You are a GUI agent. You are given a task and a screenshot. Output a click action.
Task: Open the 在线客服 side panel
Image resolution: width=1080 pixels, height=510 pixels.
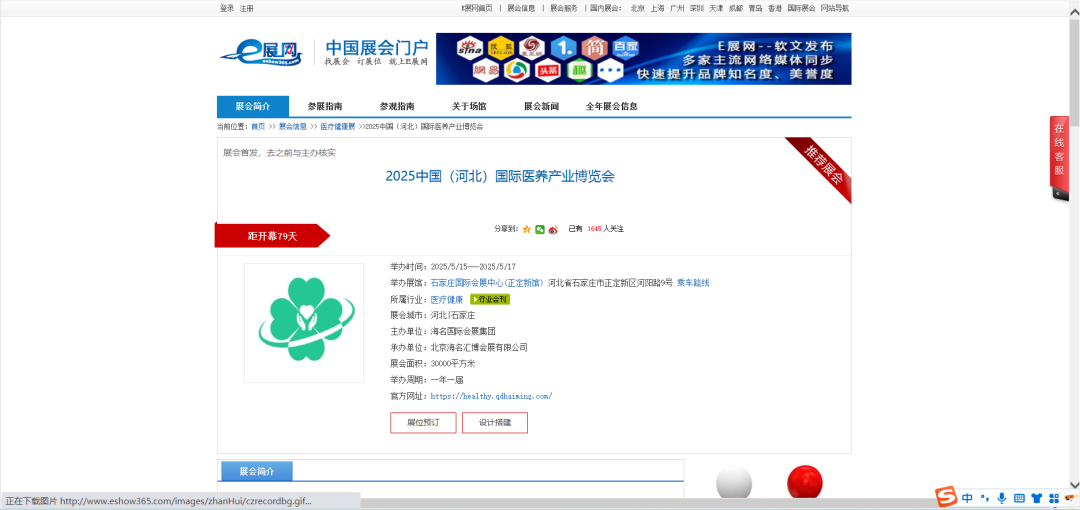[1059, 157]
